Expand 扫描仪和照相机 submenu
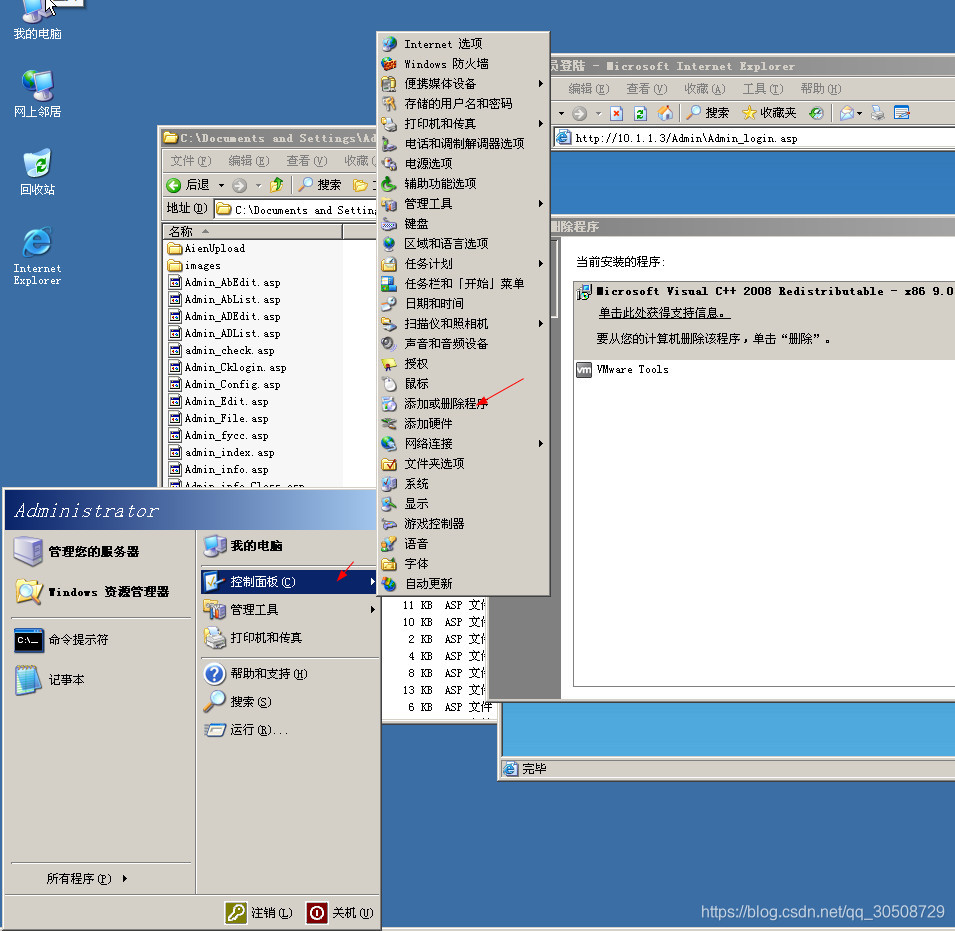 click(463, 323)
